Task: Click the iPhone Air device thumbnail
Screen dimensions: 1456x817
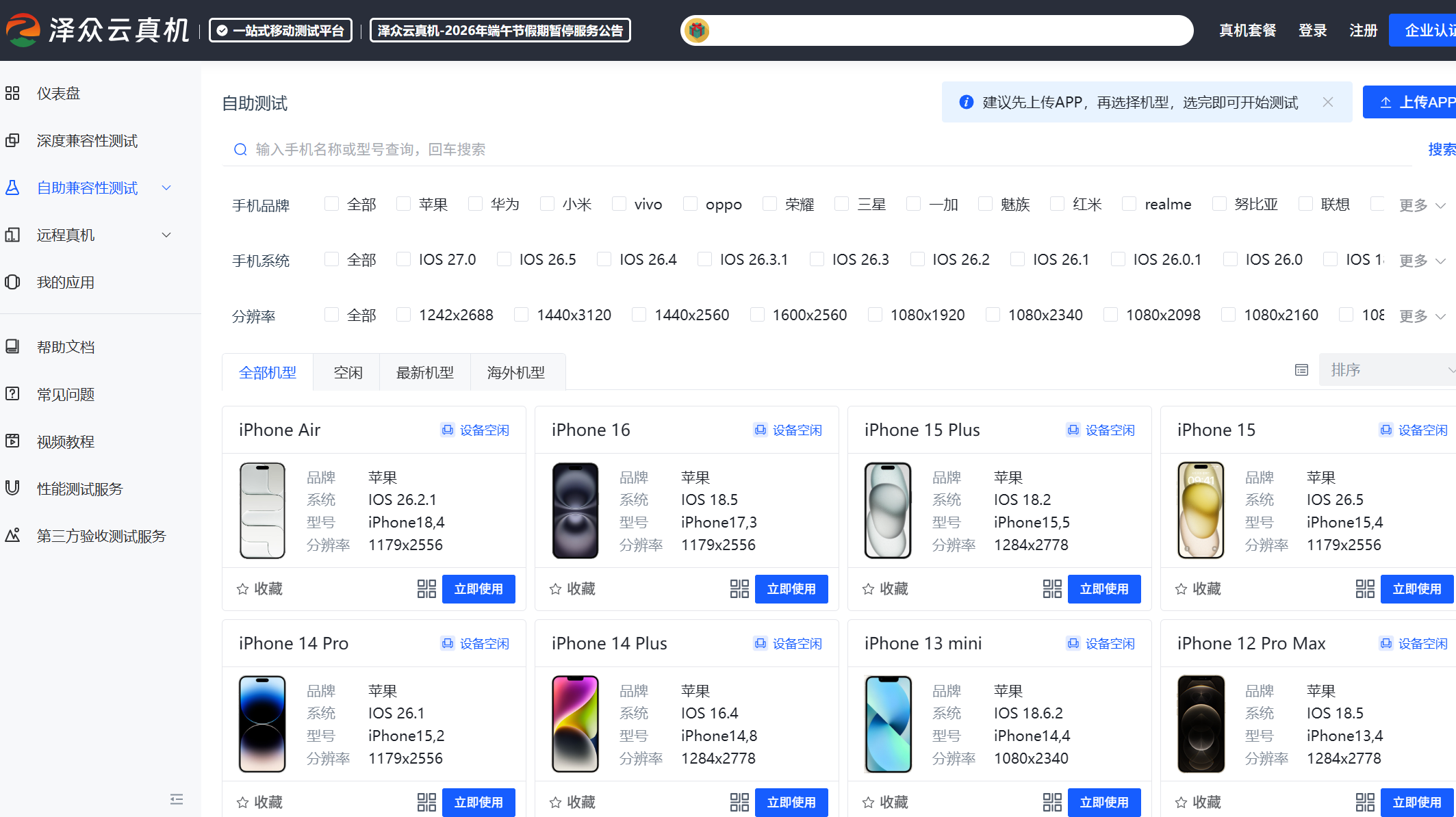Action: (262, 510)
